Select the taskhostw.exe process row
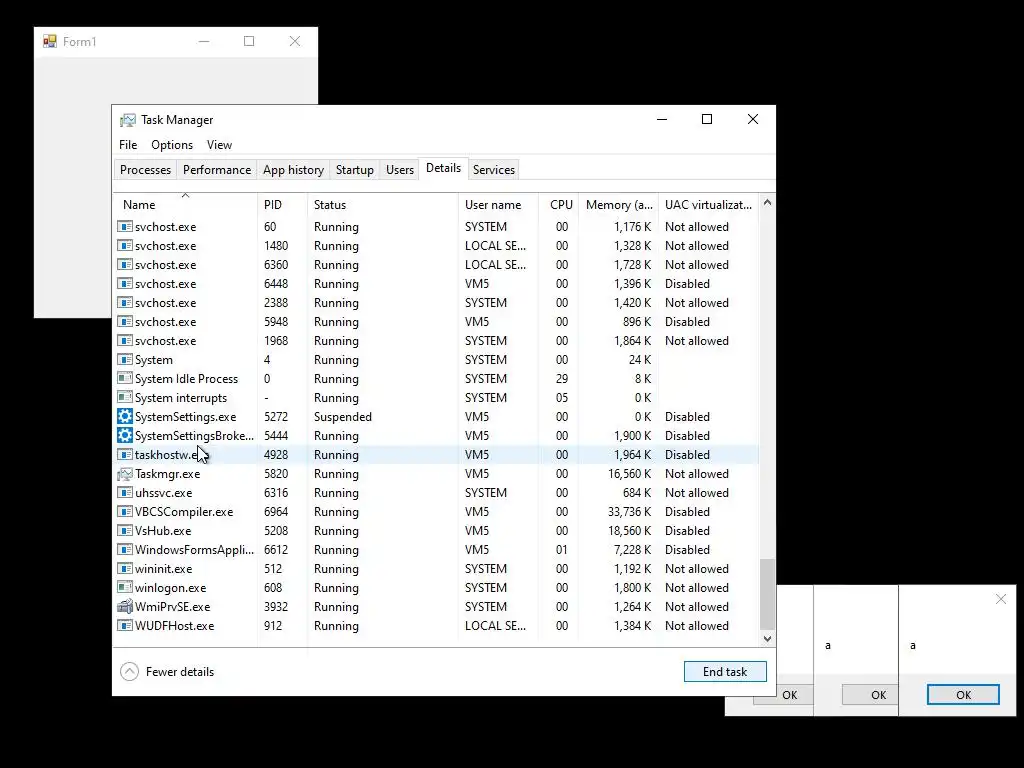 point(436,455)
